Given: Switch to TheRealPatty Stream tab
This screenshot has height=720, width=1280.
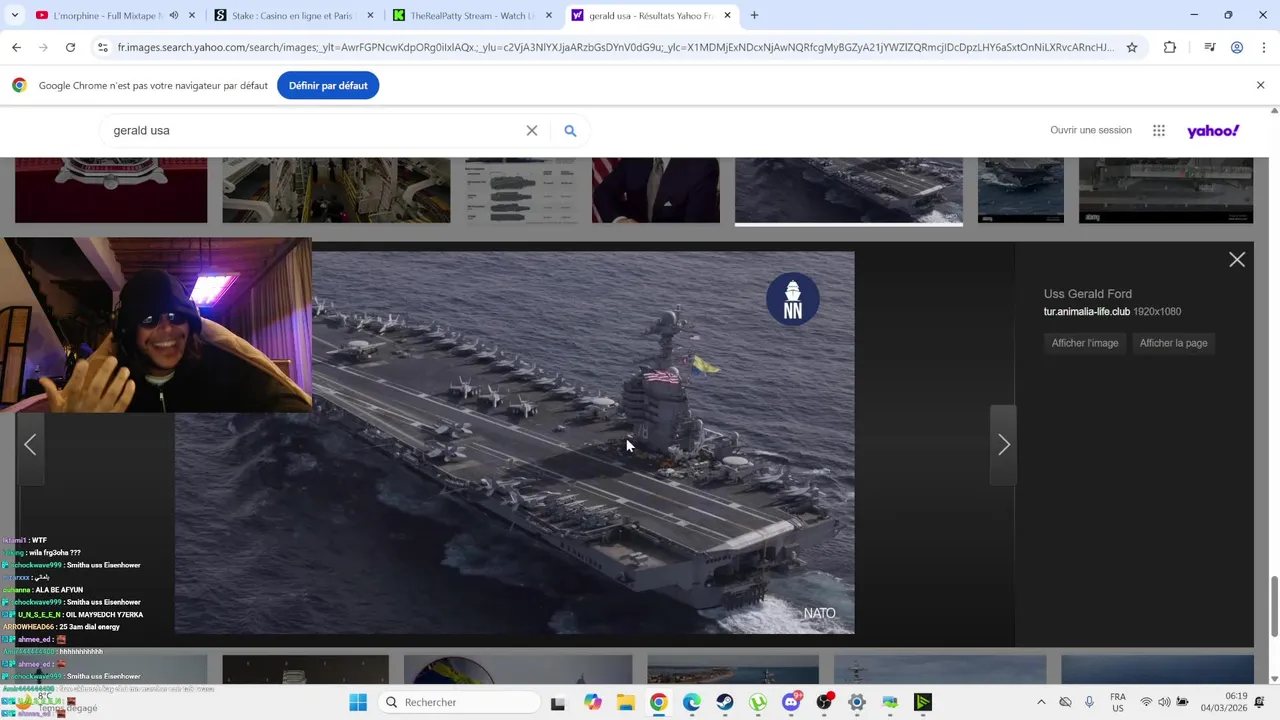Looking at the screenshot, I should [x=470, y=15].
